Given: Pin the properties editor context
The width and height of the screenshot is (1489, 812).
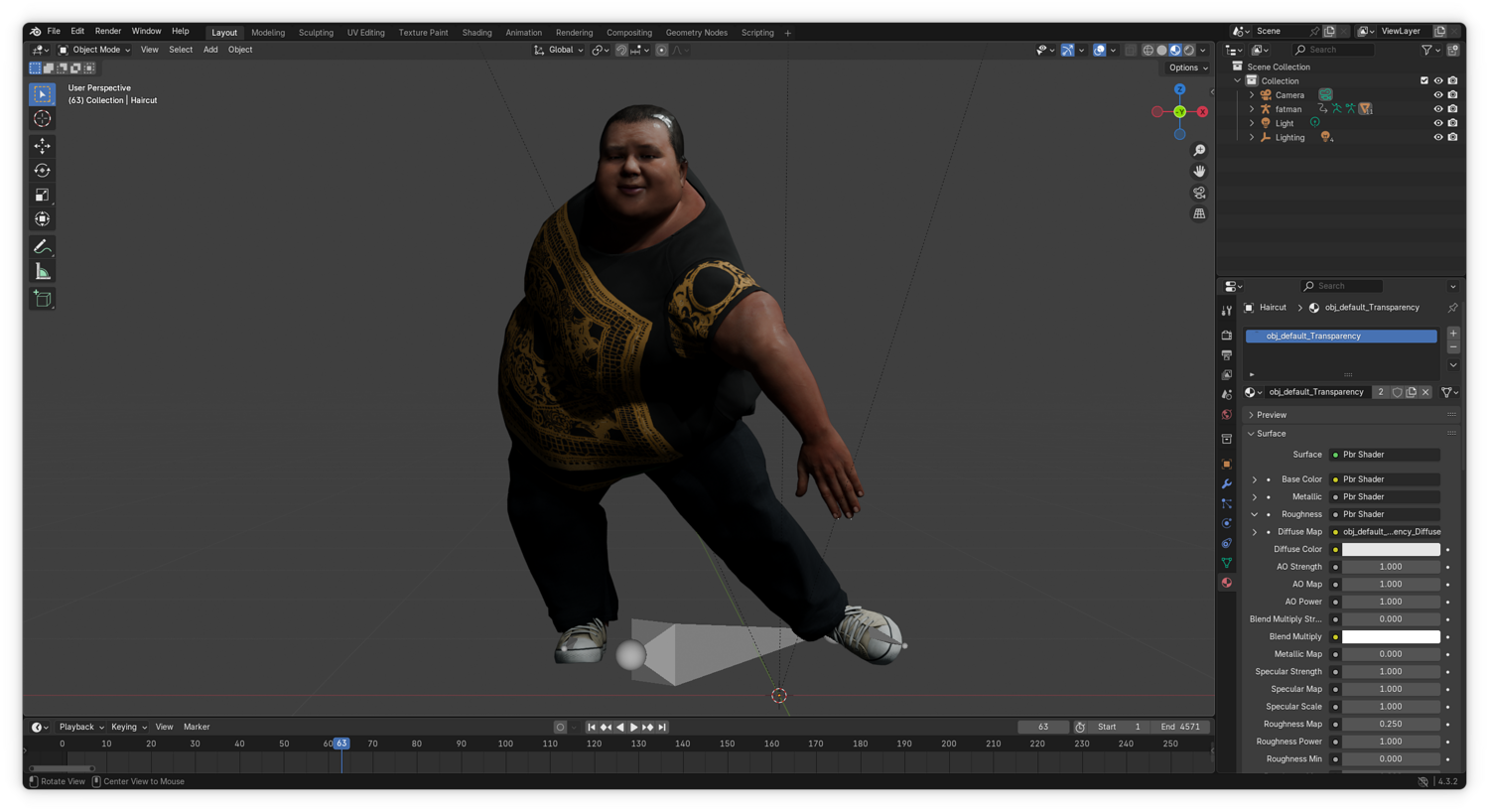Looking at the screenshot, I should [1452, 308].
